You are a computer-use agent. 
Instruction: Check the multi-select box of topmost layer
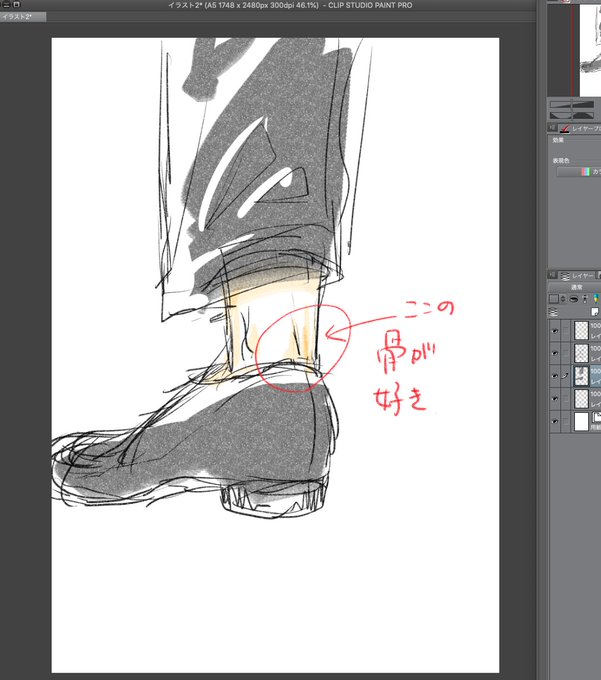tap(565, 330)
